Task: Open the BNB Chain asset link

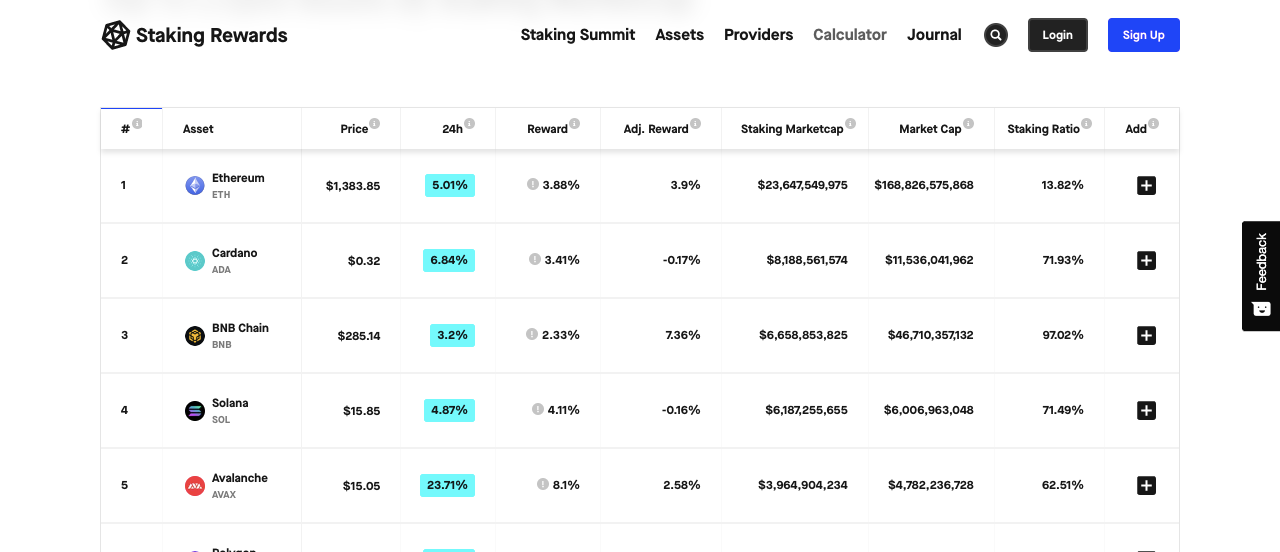Action: click(x=240, y=328)
